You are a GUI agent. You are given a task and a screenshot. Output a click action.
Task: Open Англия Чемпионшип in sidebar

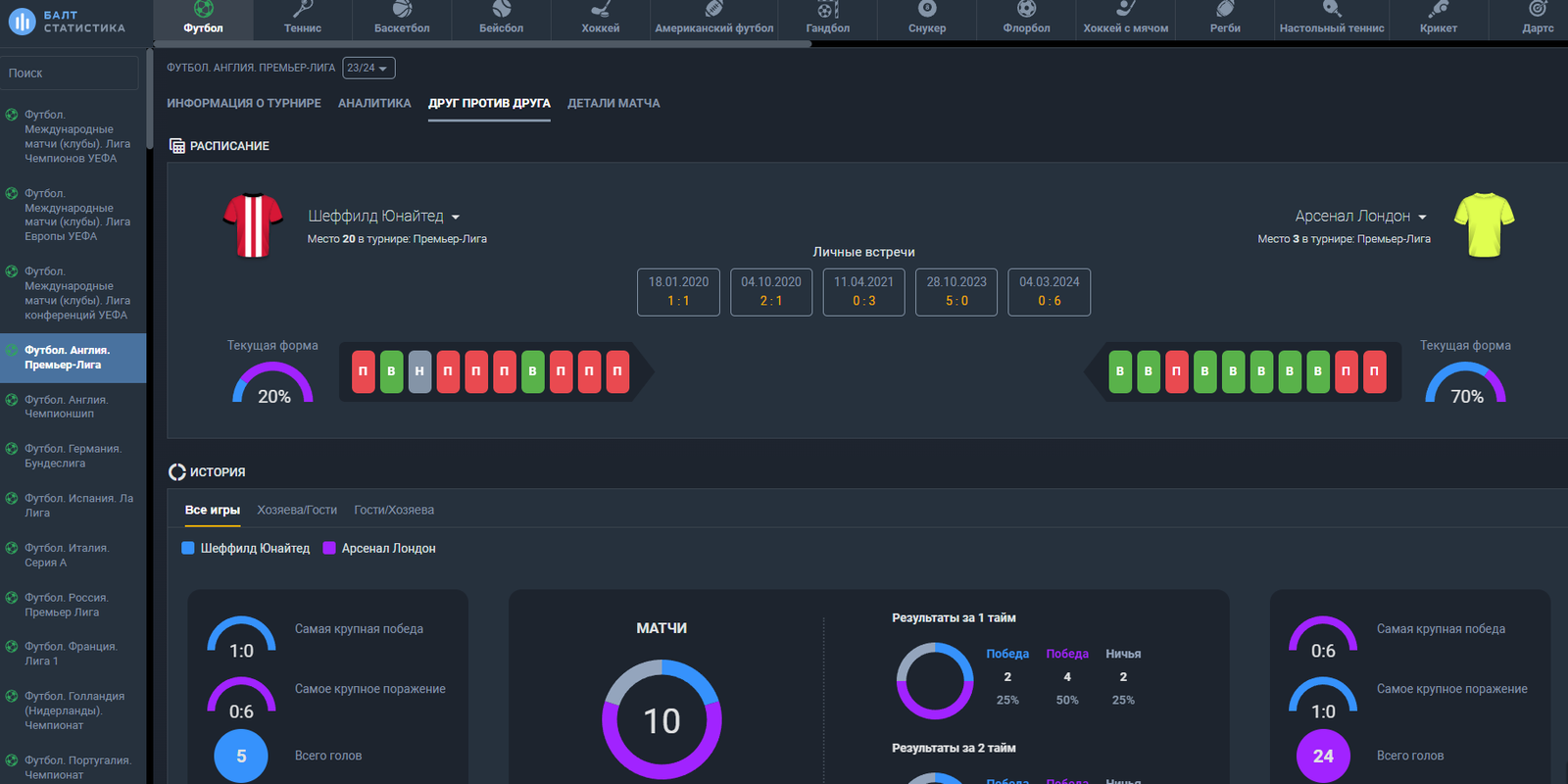(73, 407)
